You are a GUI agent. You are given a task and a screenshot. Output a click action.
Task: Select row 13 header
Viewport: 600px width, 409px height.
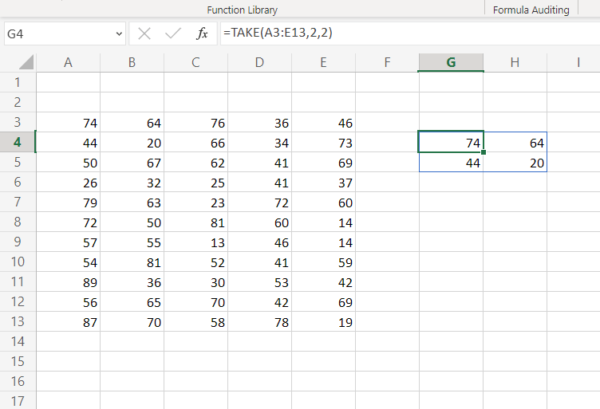click(18, 321)
